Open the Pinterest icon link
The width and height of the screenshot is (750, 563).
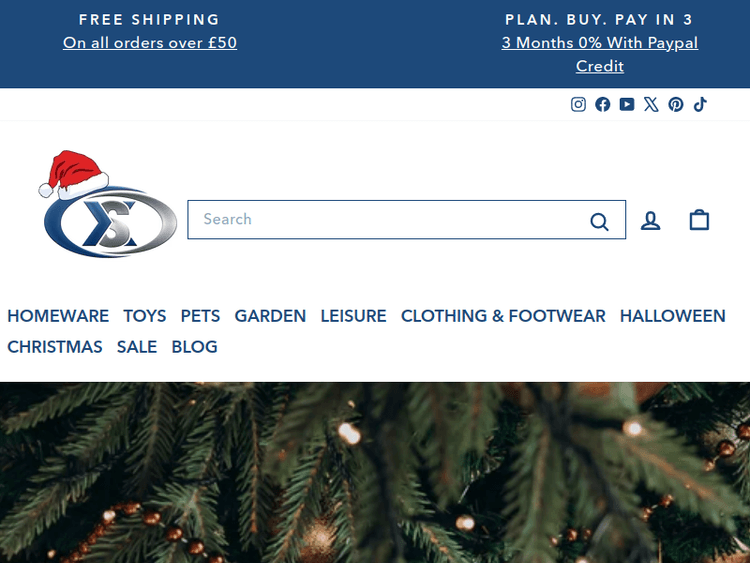pos(676,105)
